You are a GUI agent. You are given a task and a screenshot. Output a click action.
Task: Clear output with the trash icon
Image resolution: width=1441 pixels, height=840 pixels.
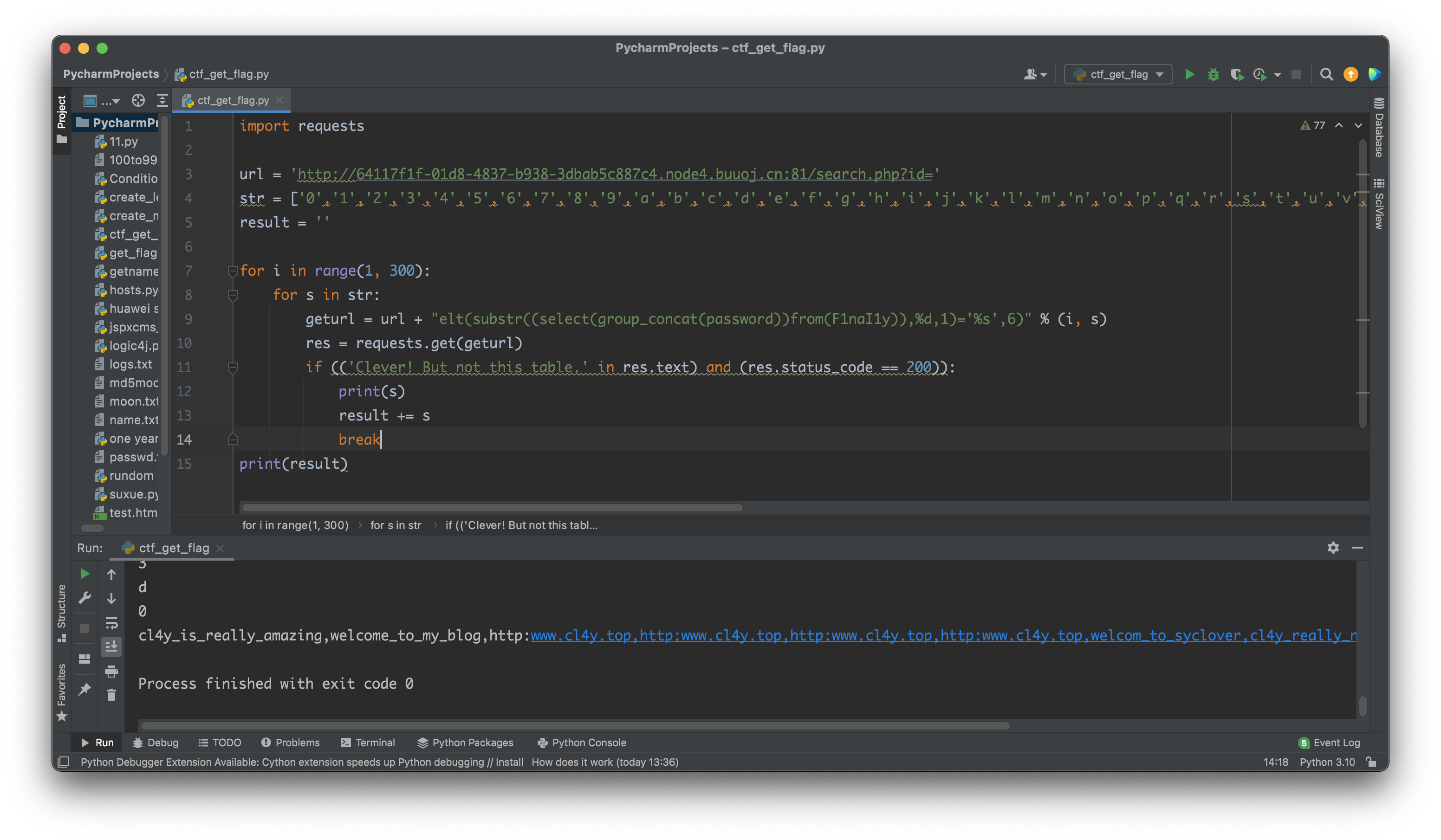[111, 695]
